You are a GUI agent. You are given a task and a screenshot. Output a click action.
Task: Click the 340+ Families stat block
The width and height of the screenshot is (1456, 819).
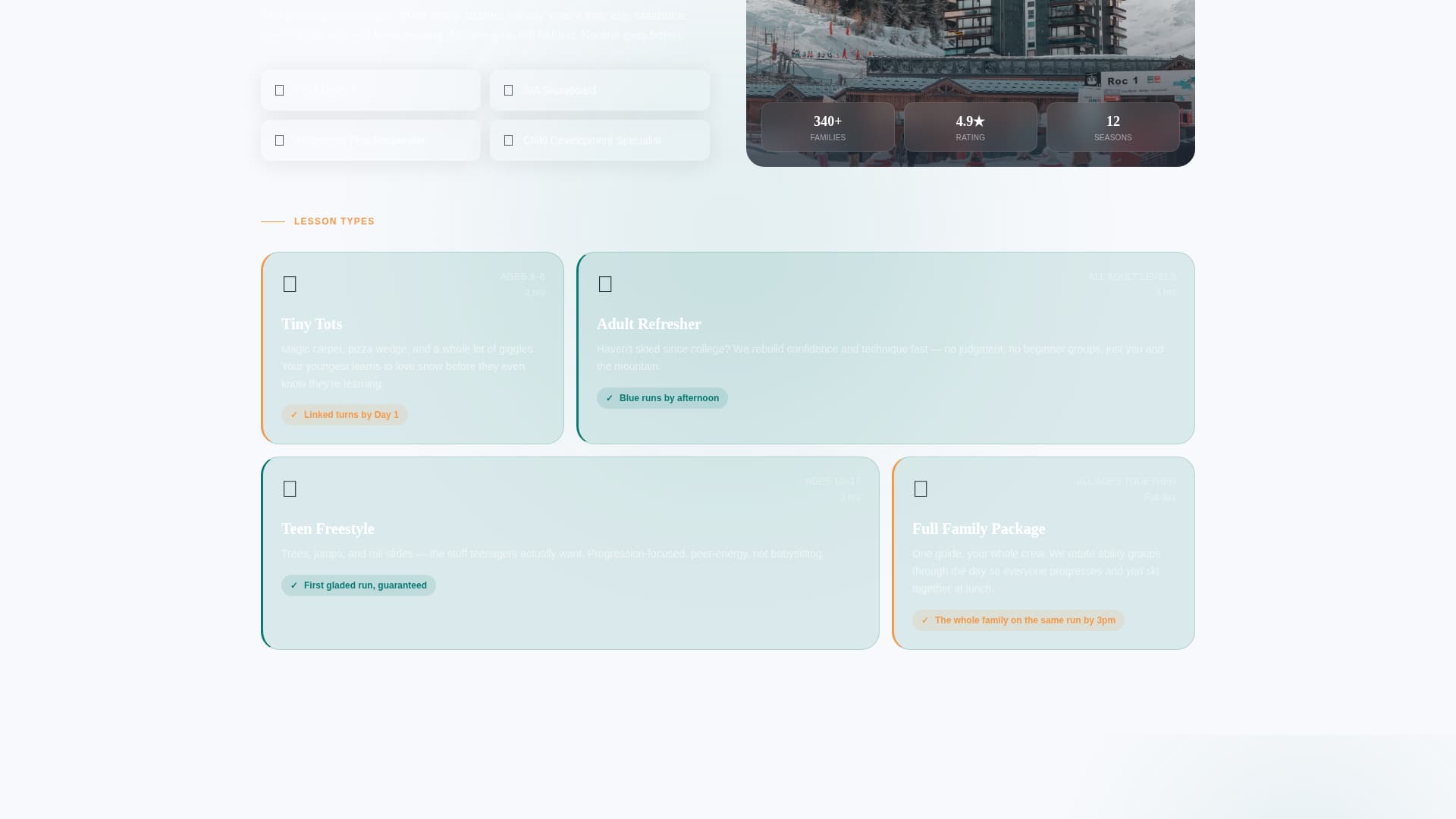coord(827,127)
